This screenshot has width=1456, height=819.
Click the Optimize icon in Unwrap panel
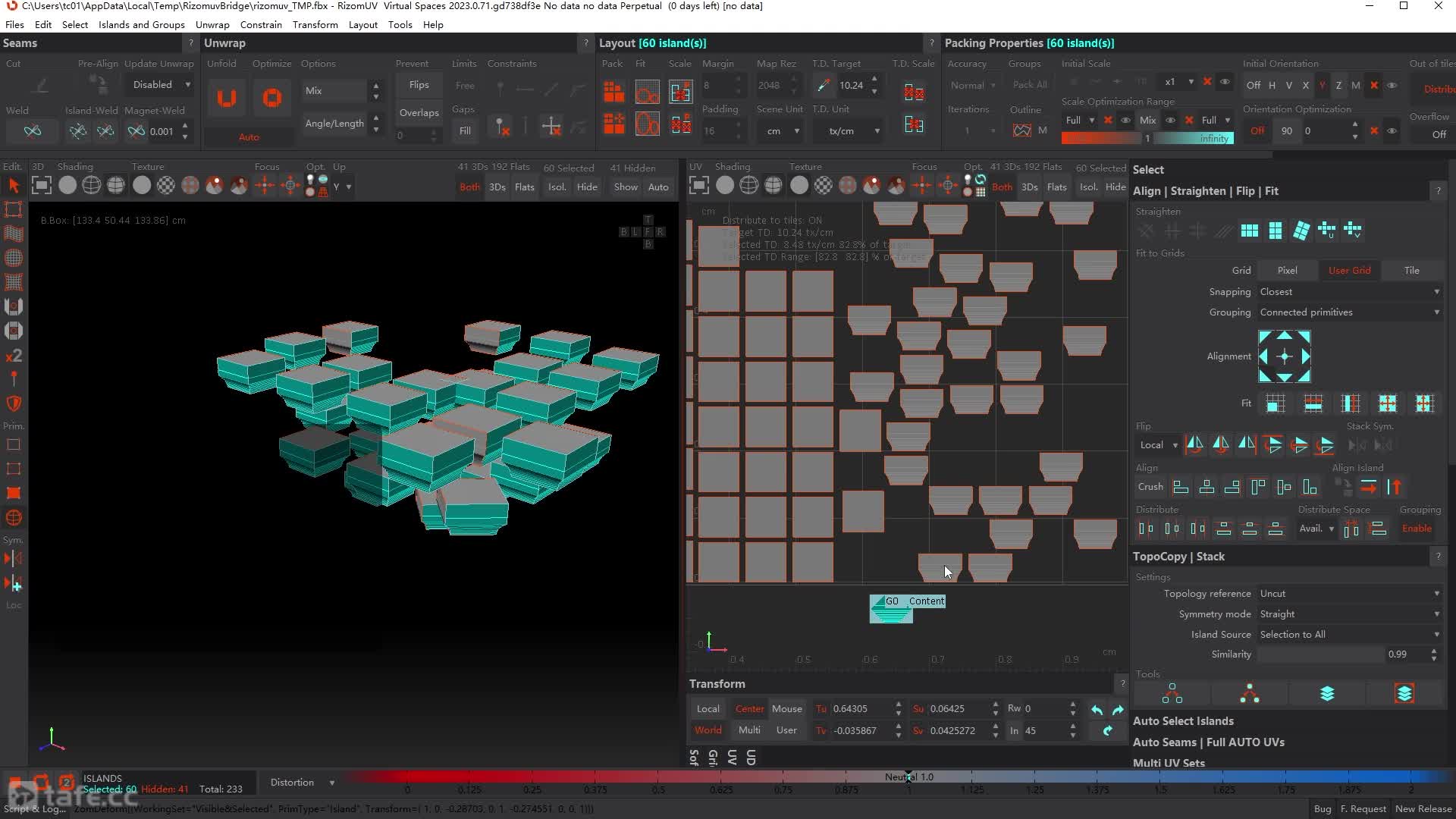271,99
